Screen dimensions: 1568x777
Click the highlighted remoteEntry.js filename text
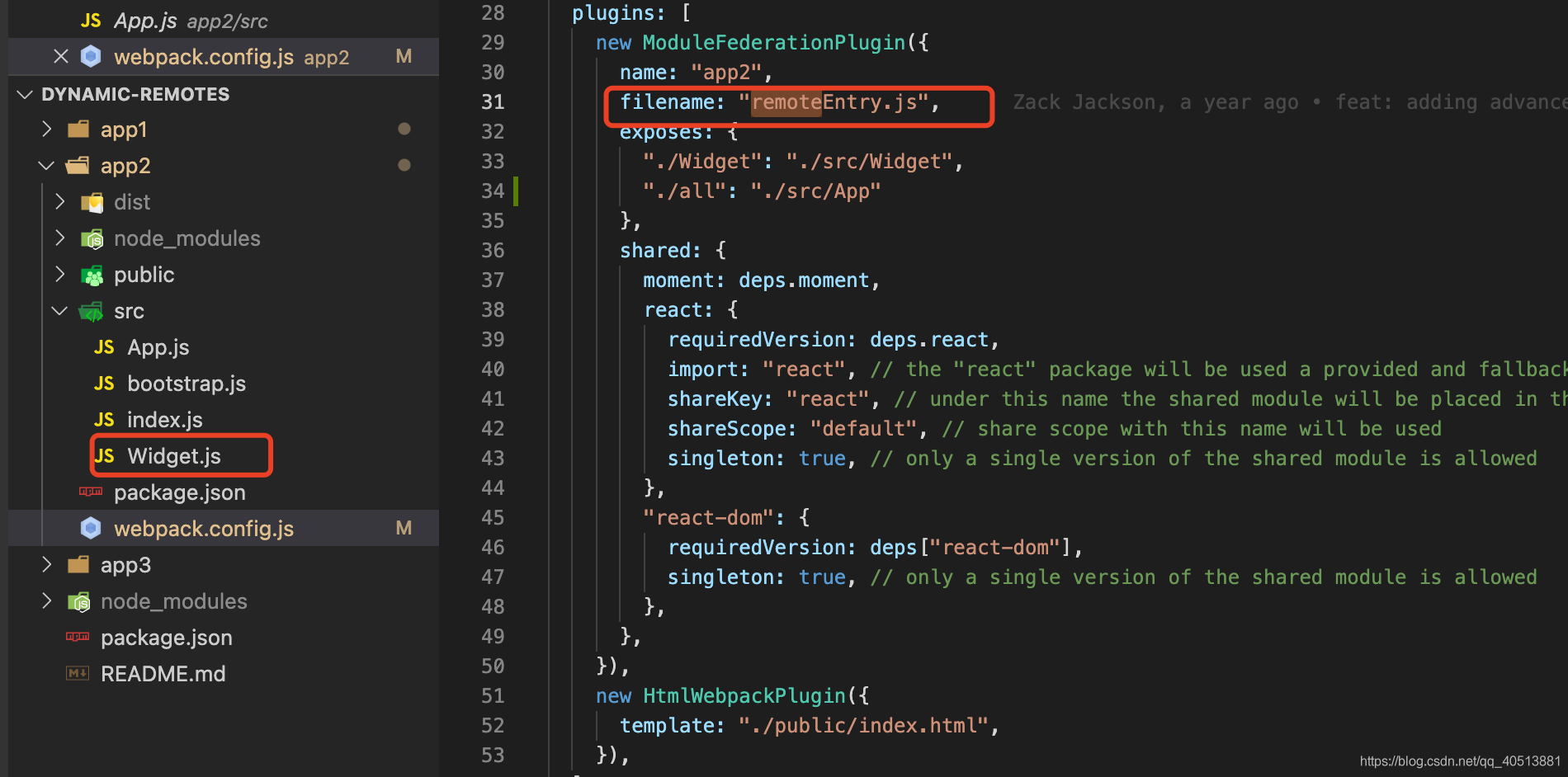(835, 101)
